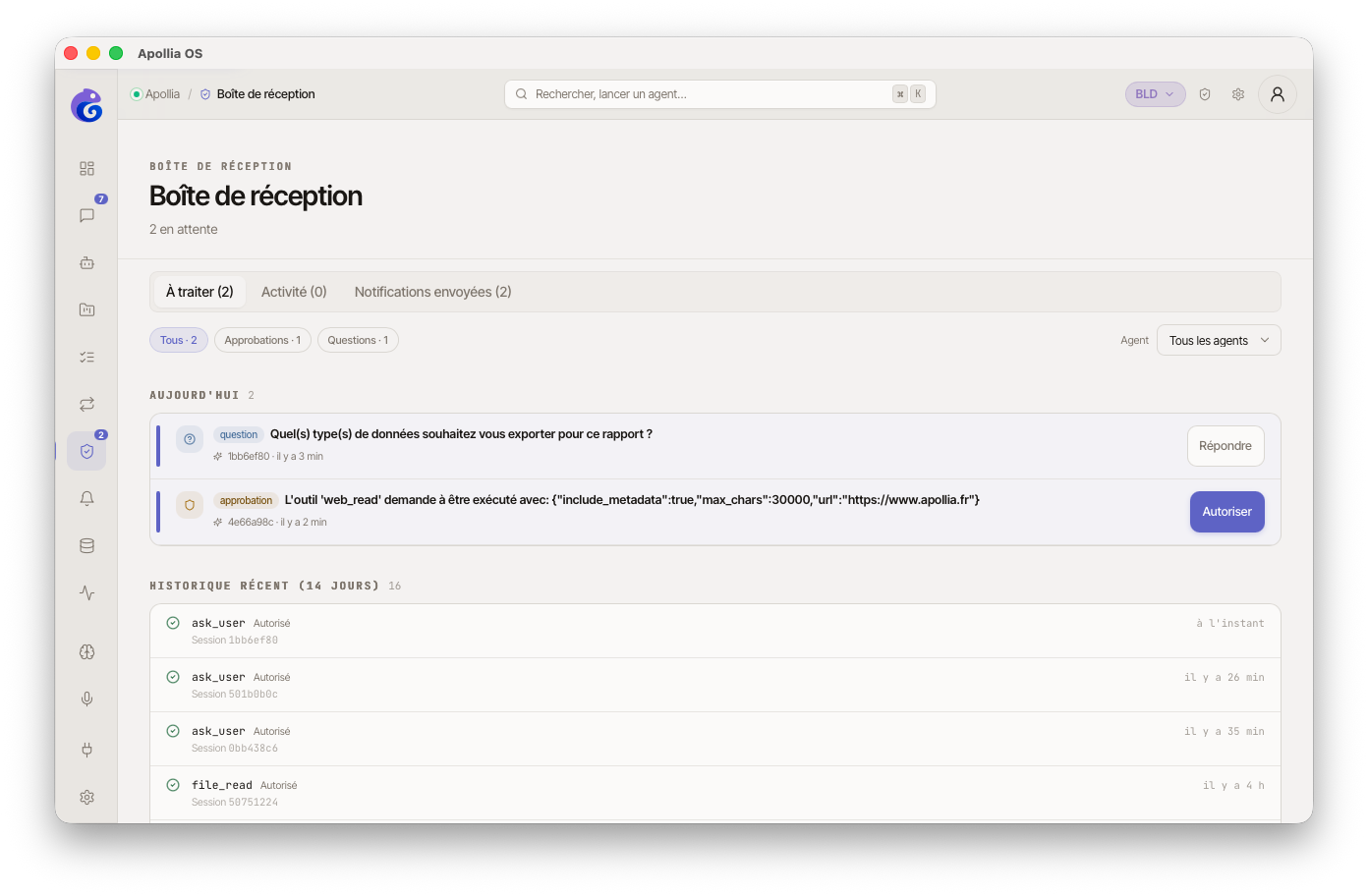Switch to À traiter (2) tab

tap(199, 292)
